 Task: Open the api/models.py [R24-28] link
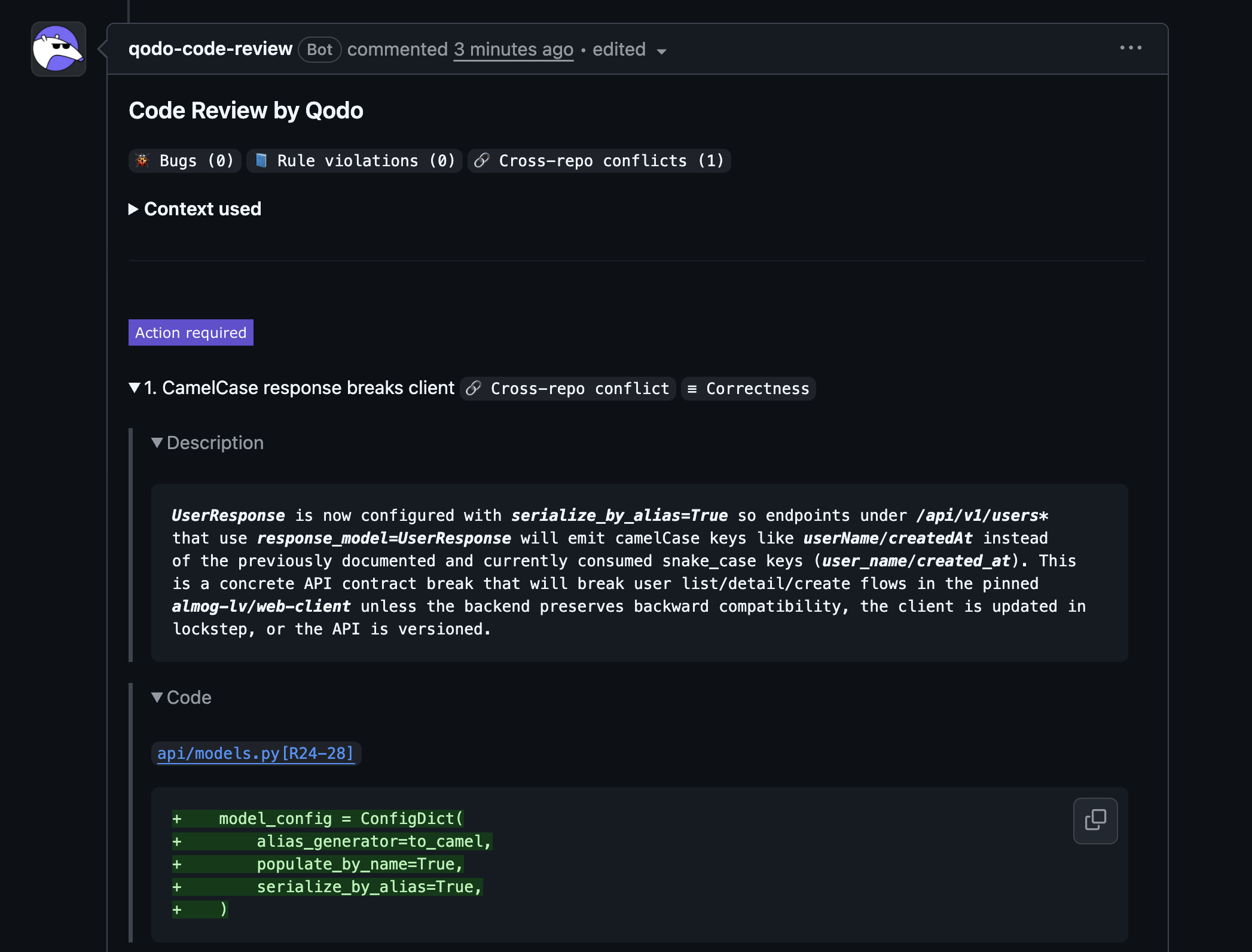[255, 753]
